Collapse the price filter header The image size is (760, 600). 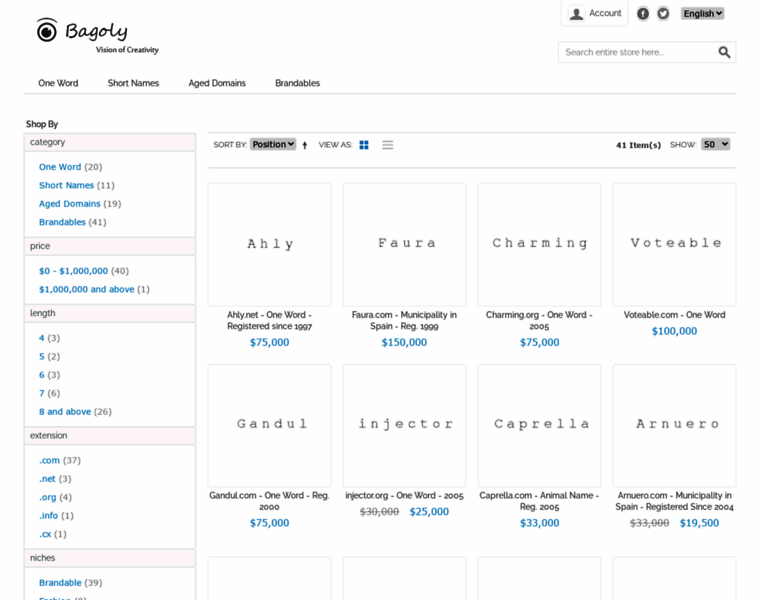(110, 246)
